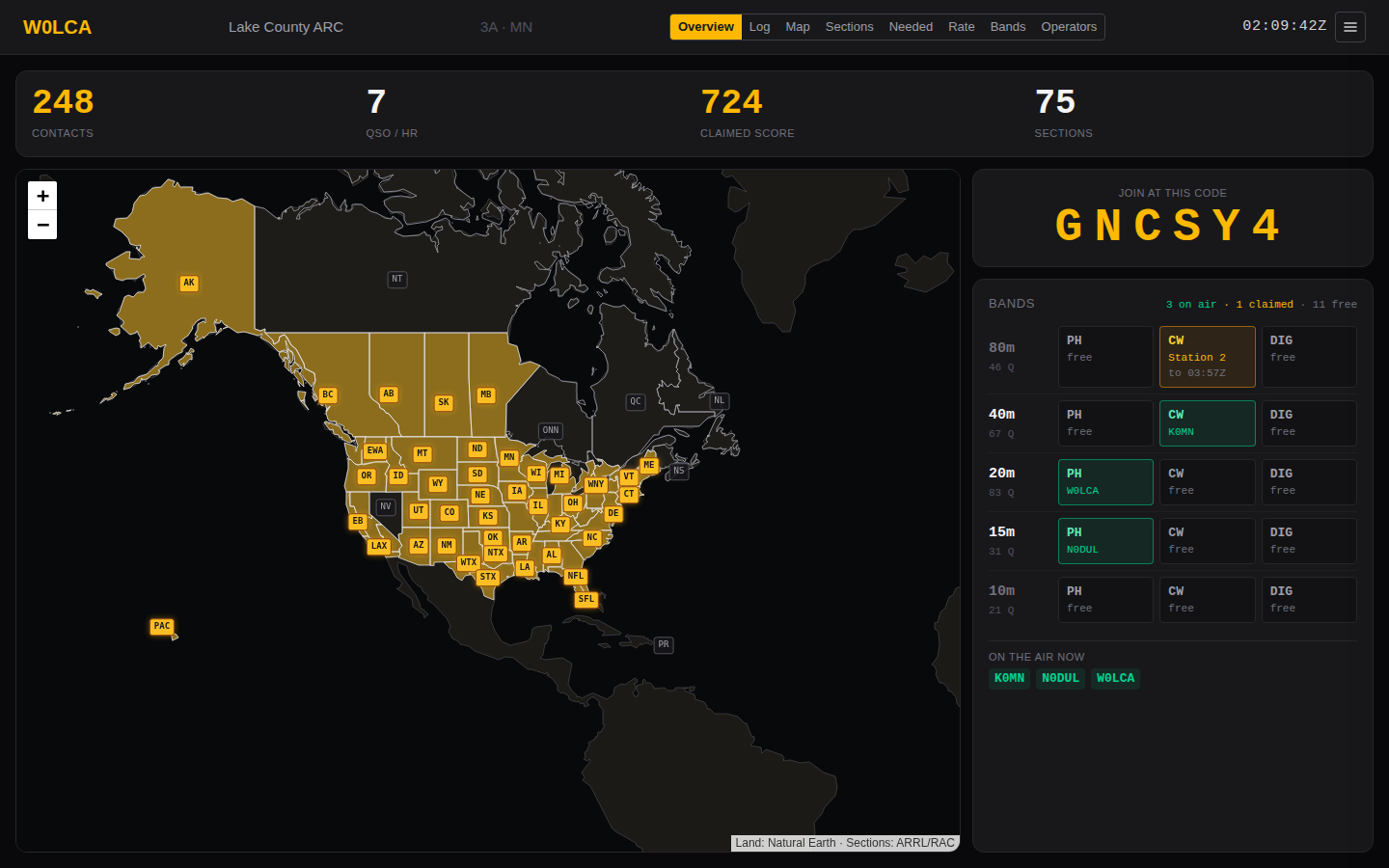Claim the 40m PH free slot
The image size is (1389, 868).
point(1105,423)
